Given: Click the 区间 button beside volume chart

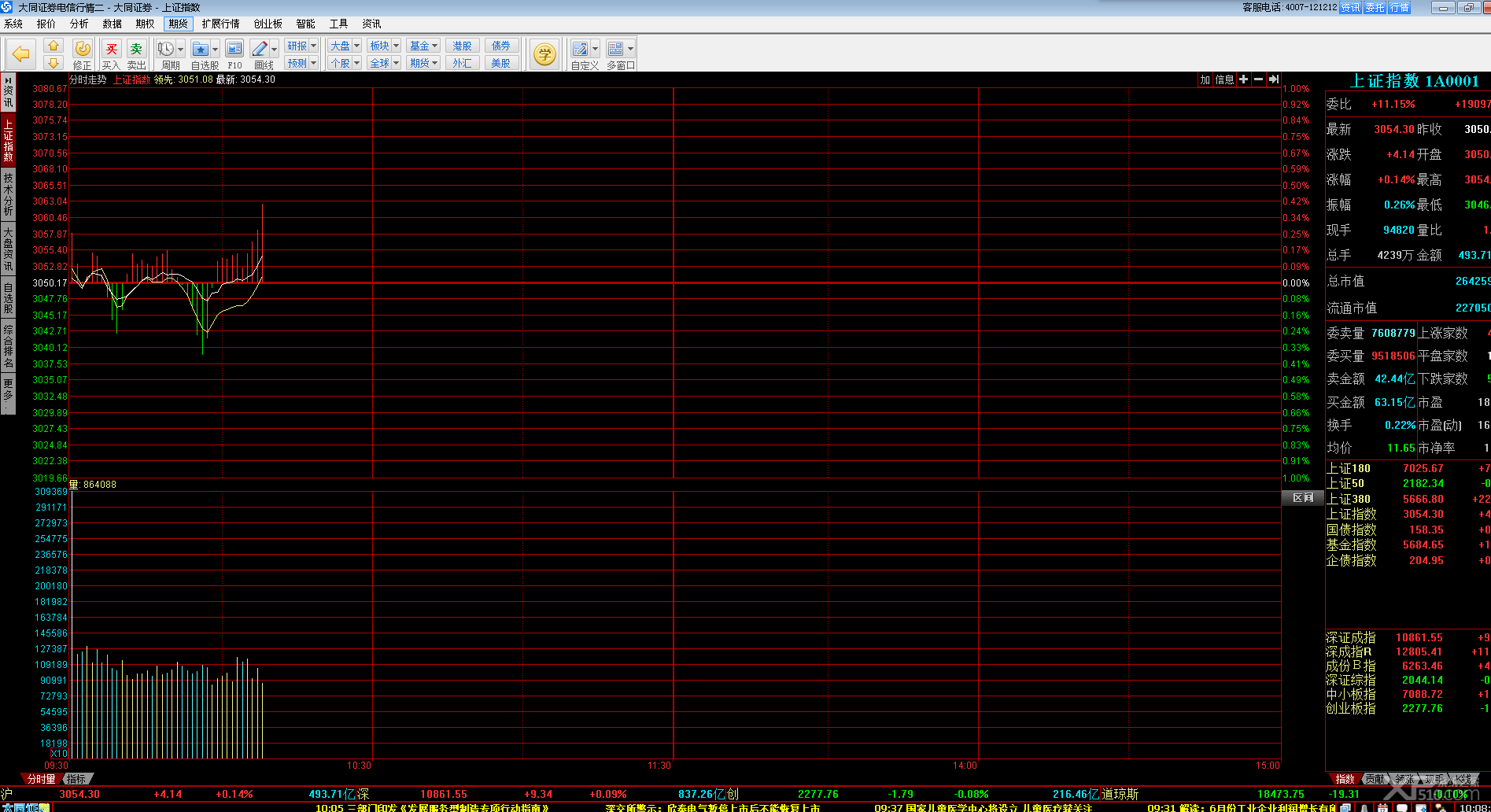Looking at the screenshot, I should [1303, 497].
